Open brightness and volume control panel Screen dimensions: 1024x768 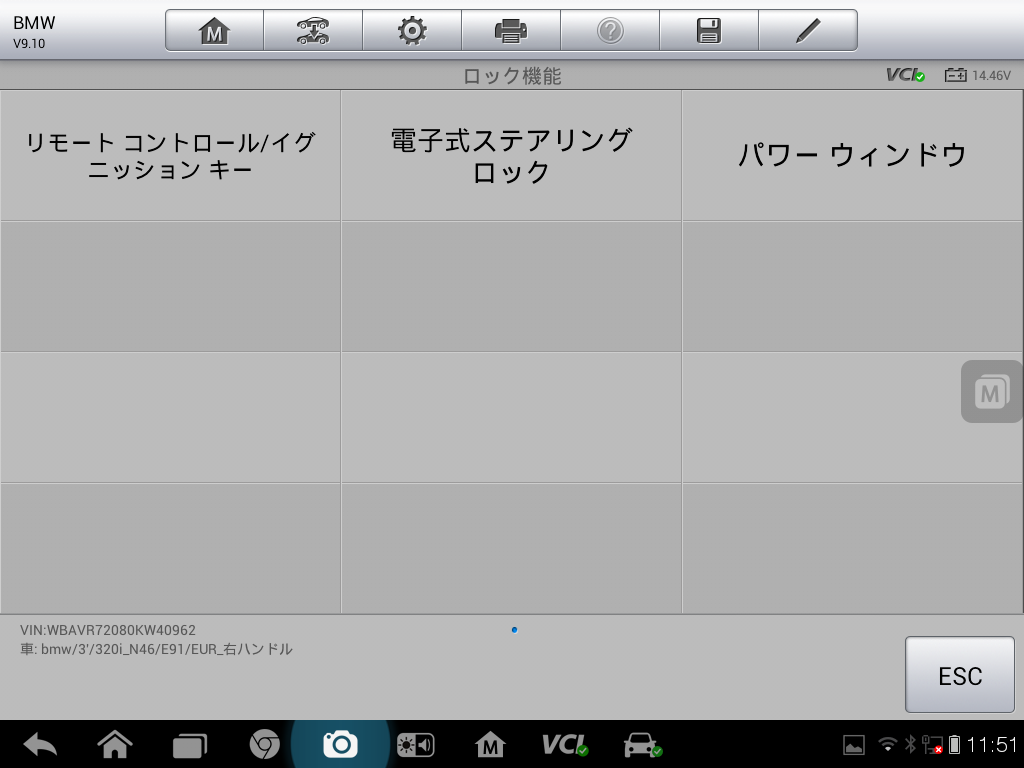[x=414, y=744]
